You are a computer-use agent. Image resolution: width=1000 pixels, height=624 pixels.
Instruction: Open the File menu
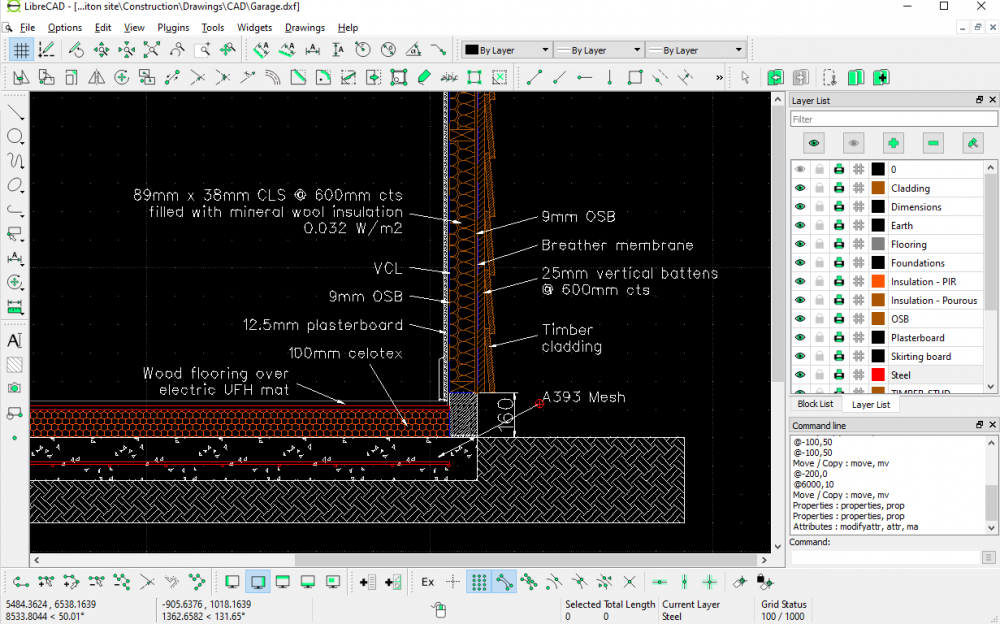(27, 27)
